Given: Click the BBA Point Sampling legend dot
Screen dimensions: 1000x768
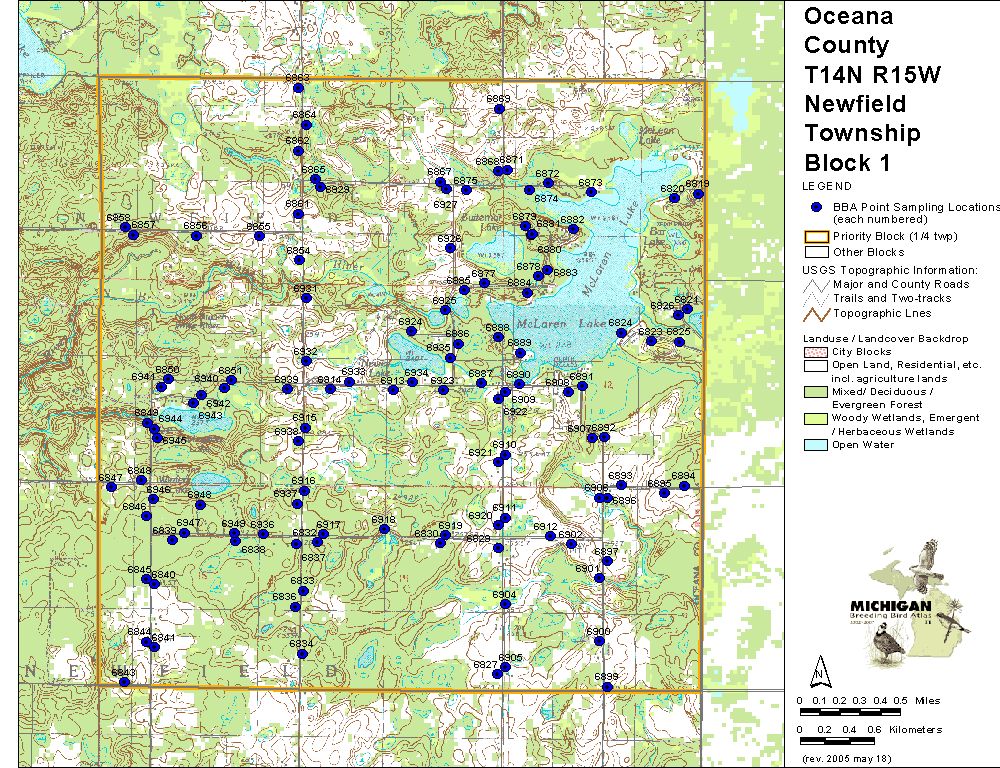Looking at the screenshot, I should (816, 207).
